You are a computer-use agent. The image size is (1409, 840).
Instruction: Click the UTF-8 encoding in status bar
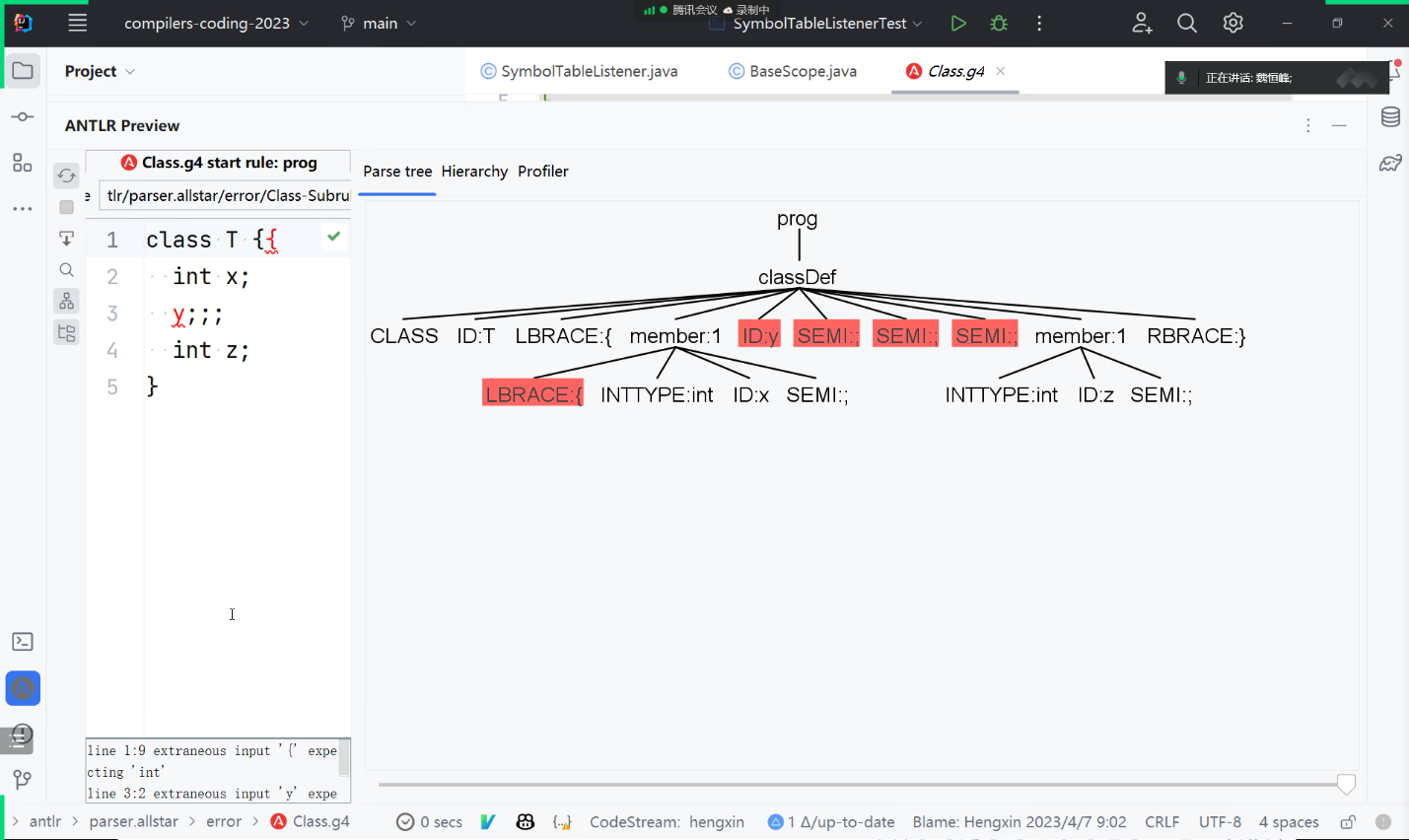[1220, 822]
